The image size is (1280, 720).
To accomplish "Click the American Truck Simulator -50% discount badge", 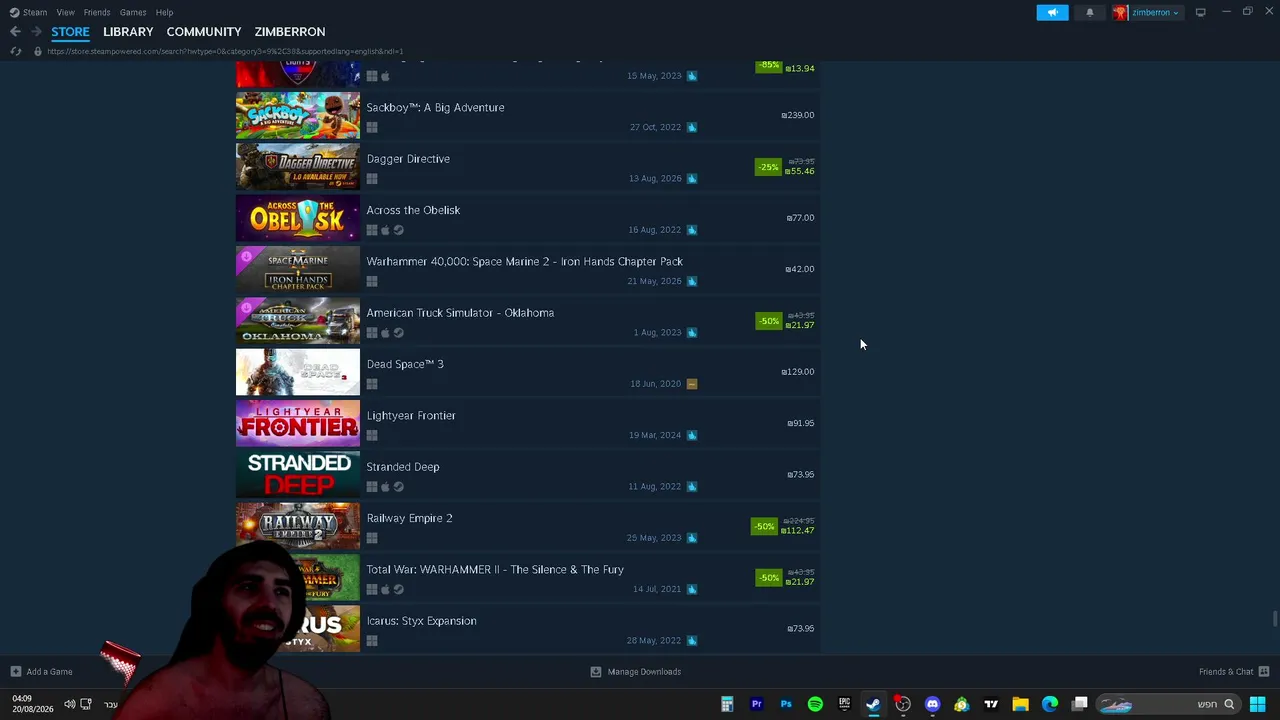I will (768, 321).
